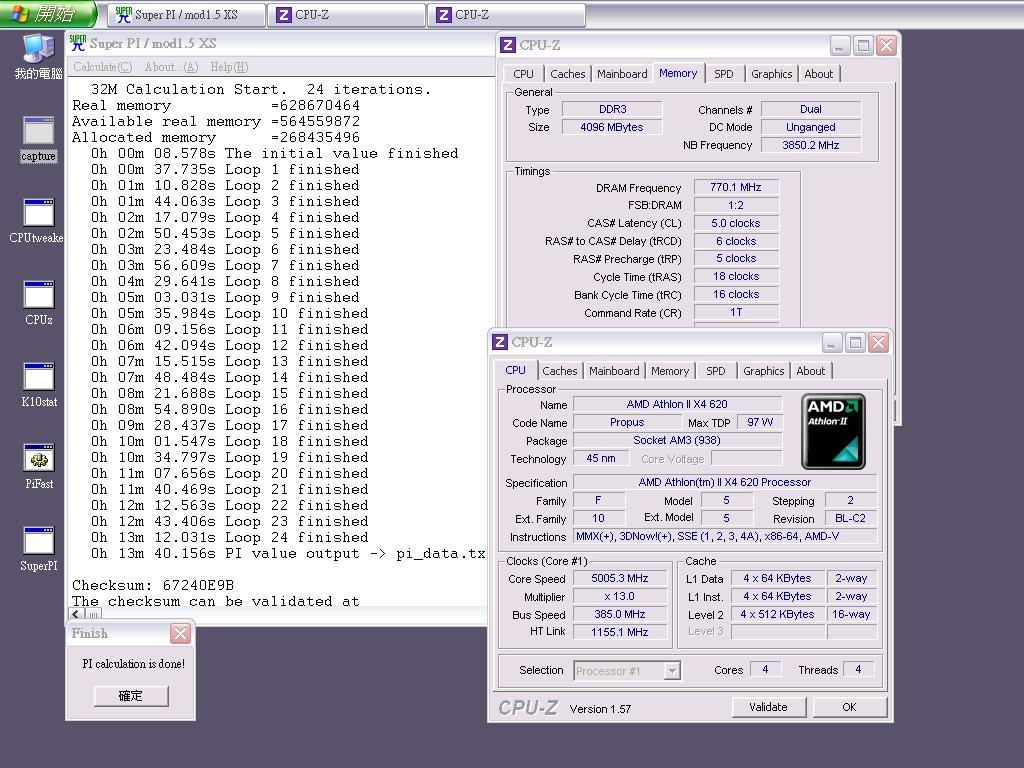The height and width of the screenshot is (768, 1024).
Task: Click the FSB:DRAM ratio value 1:2
Action: pos(736,205)
